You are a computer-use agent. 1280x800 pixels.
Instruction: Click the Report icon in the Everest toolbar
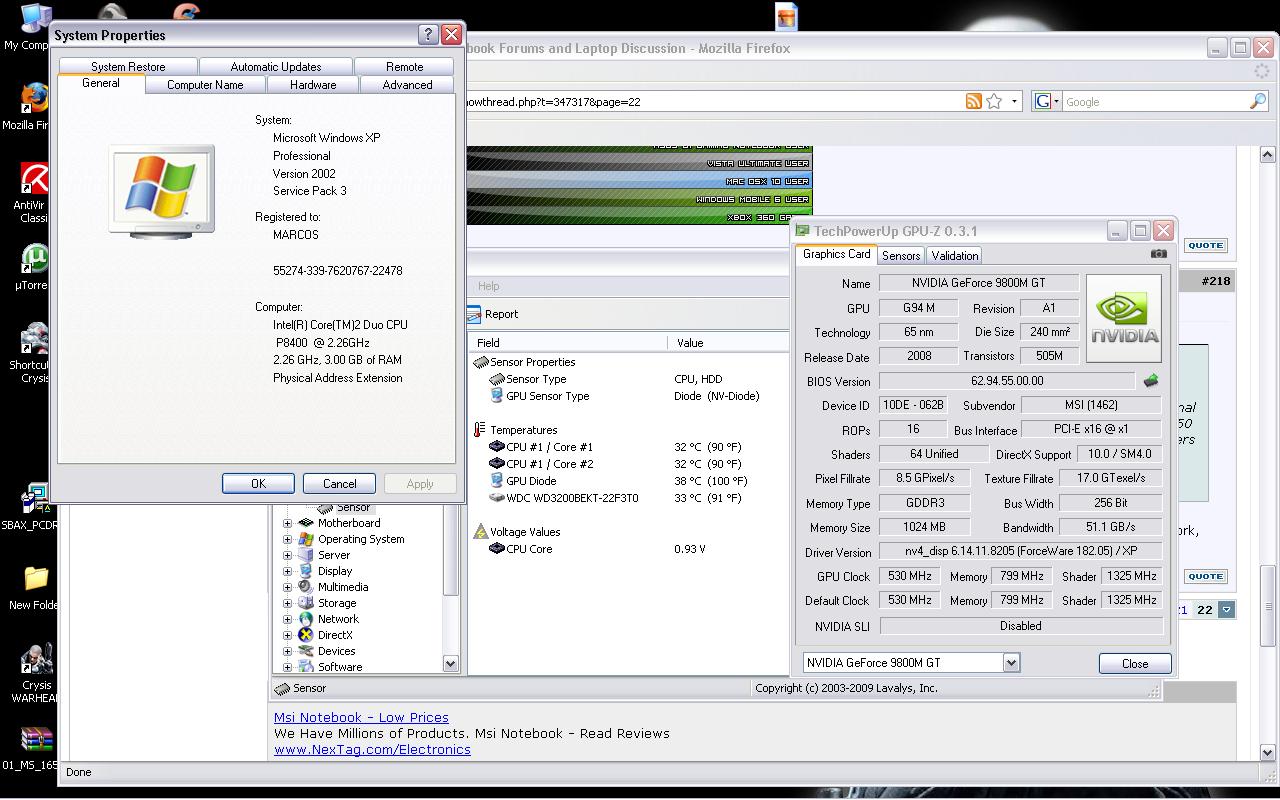(475, 314)
